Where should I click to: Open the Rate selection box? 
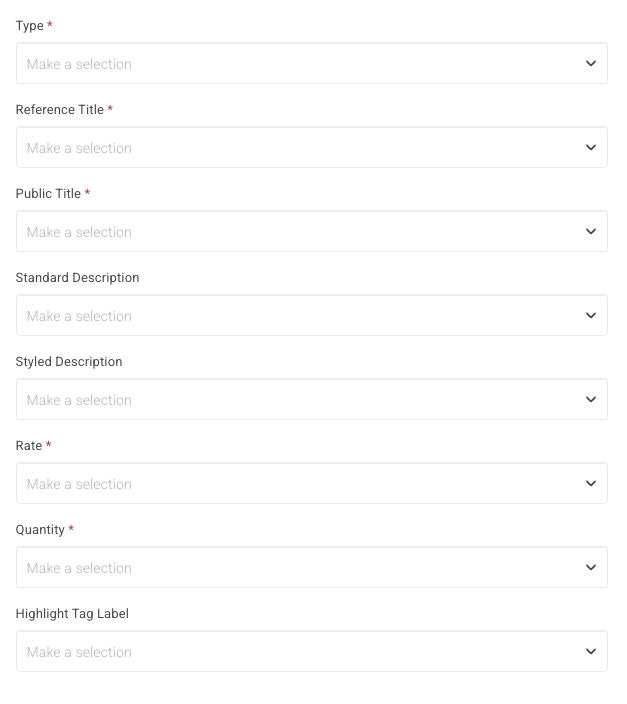click(x=312, y=483)
